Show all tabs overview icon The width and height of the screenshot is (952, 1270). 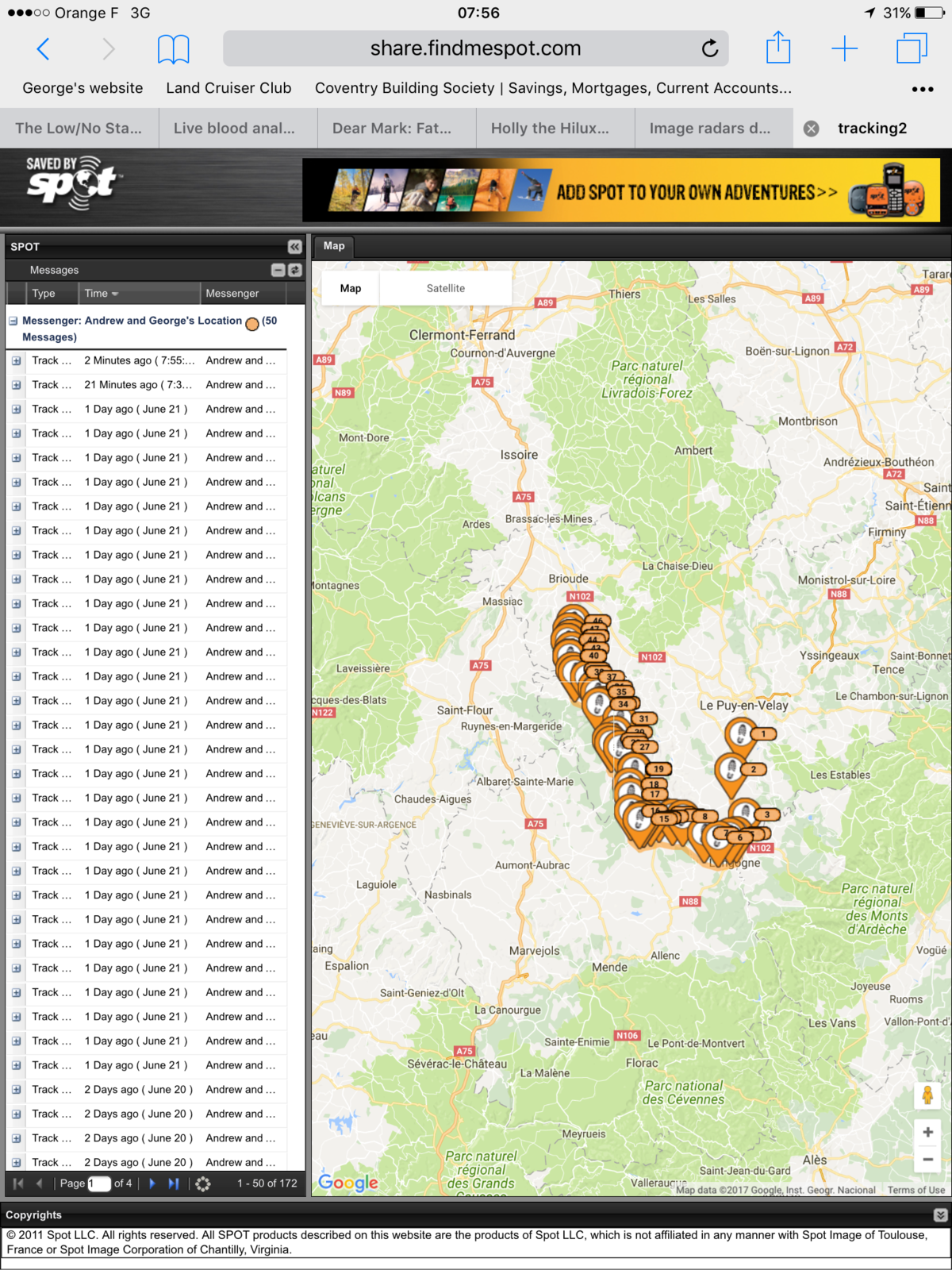point(912,48)
